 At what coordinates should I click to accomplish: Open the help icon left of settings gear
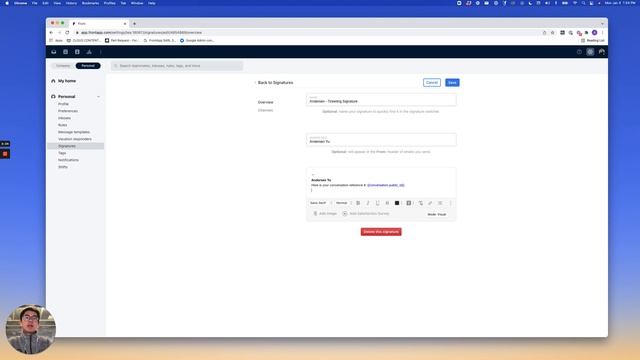coord(579,52)
